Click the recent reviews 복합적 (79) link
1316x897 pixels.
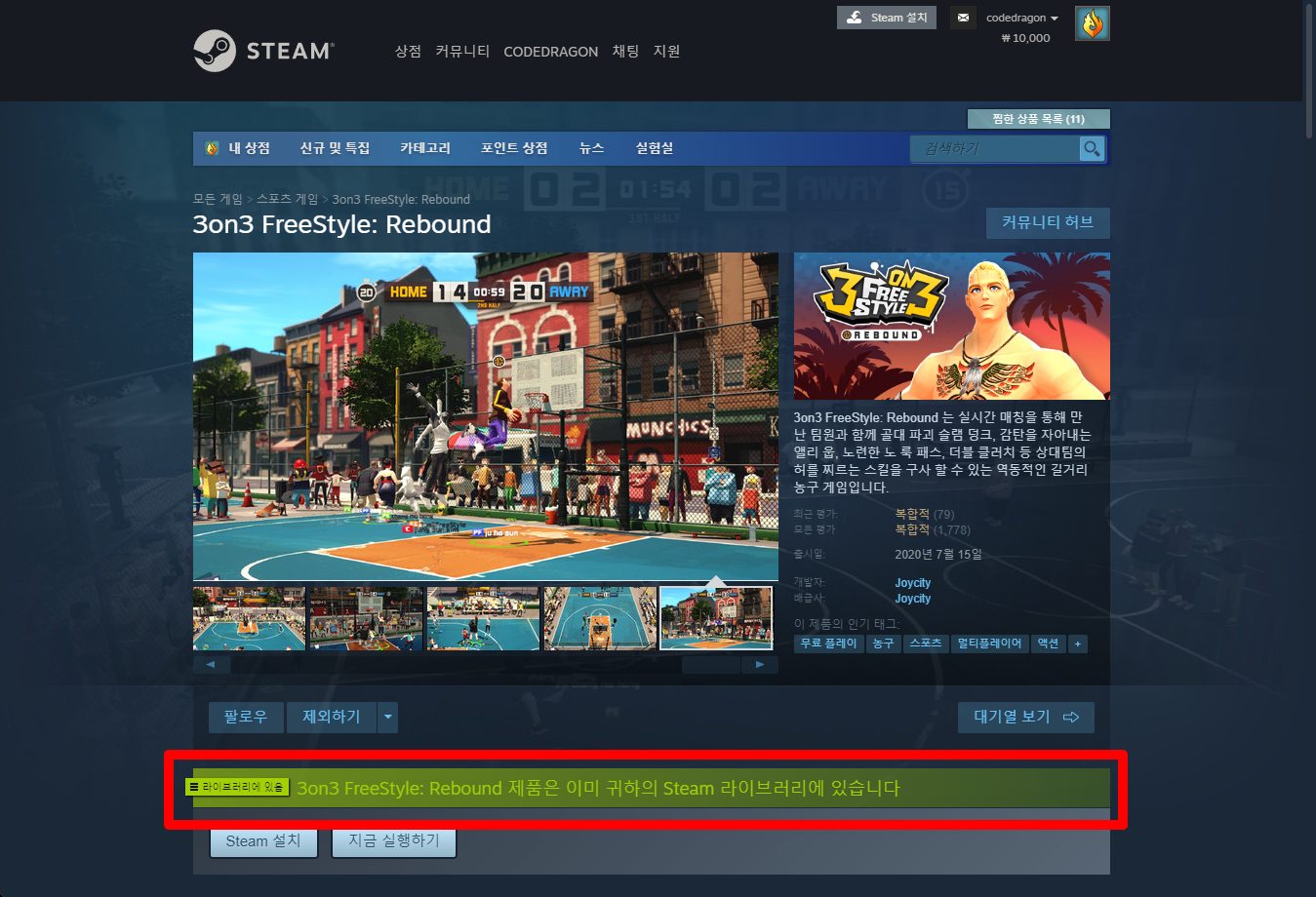click(x=925, y=514)
